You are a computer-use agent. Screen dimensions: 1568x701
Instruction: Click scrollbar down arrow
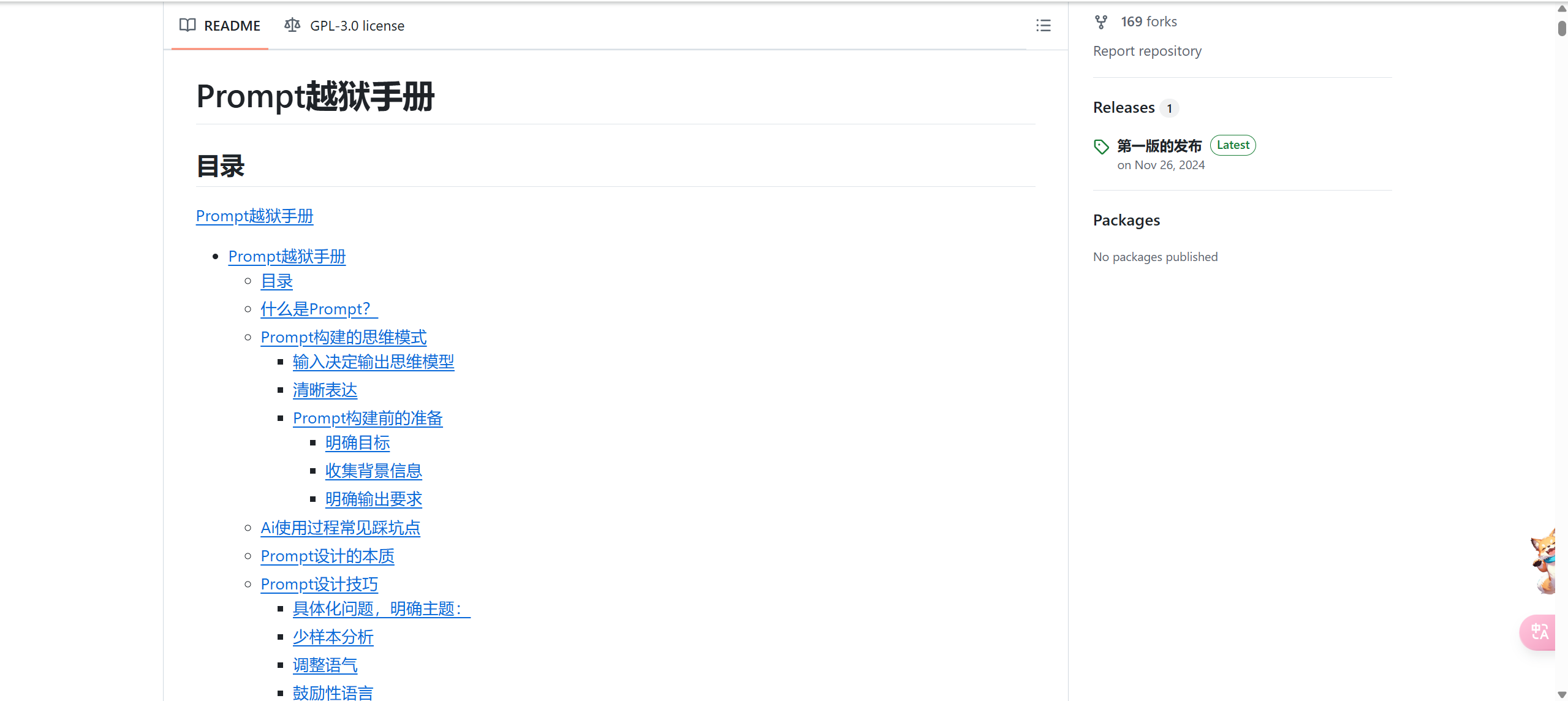pyautogui.click(x=1561, y=694)
